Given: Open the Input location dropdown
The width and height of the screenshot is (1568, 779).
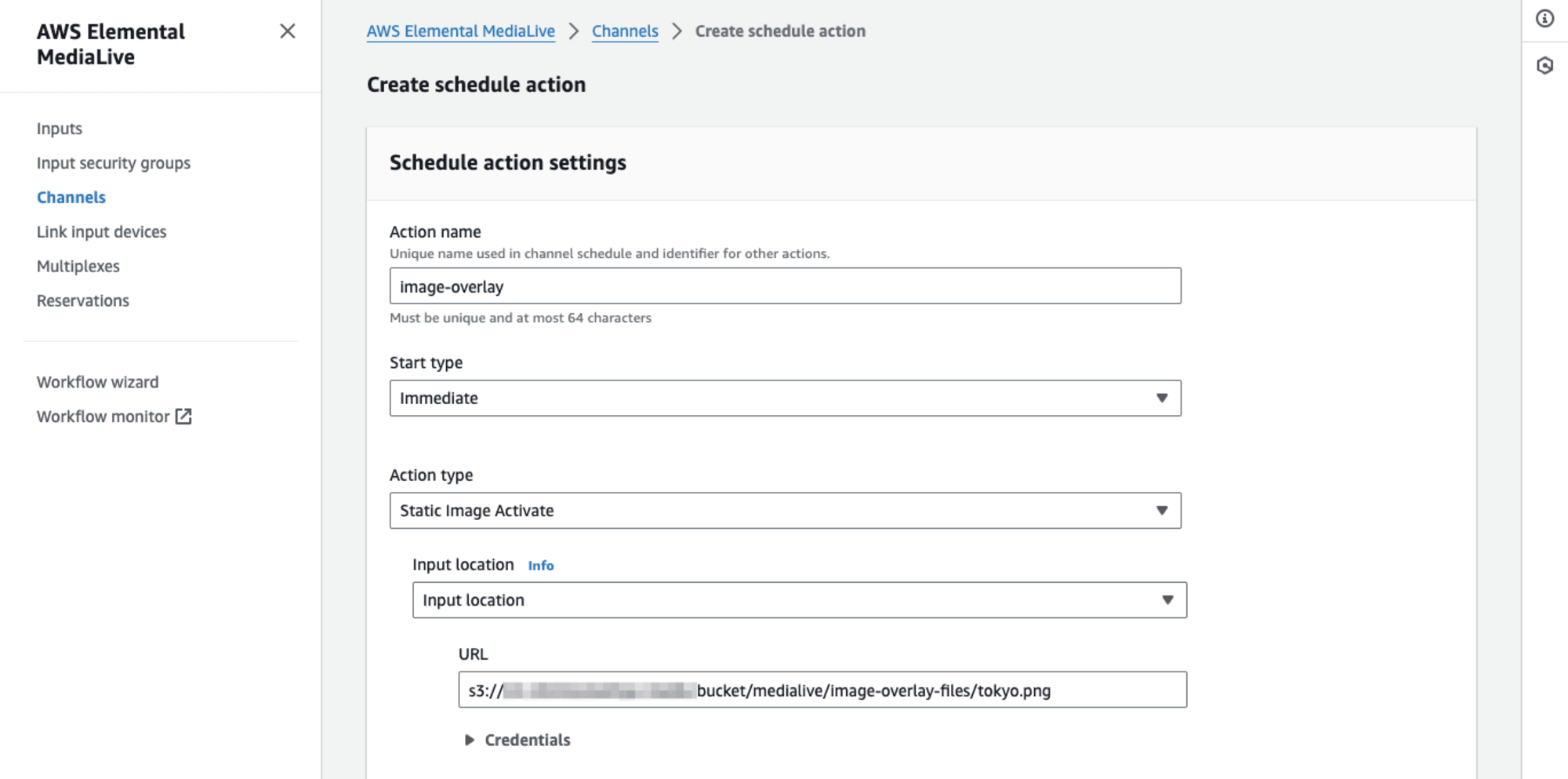Looking at the screenshot, I should tap(800, 600).
